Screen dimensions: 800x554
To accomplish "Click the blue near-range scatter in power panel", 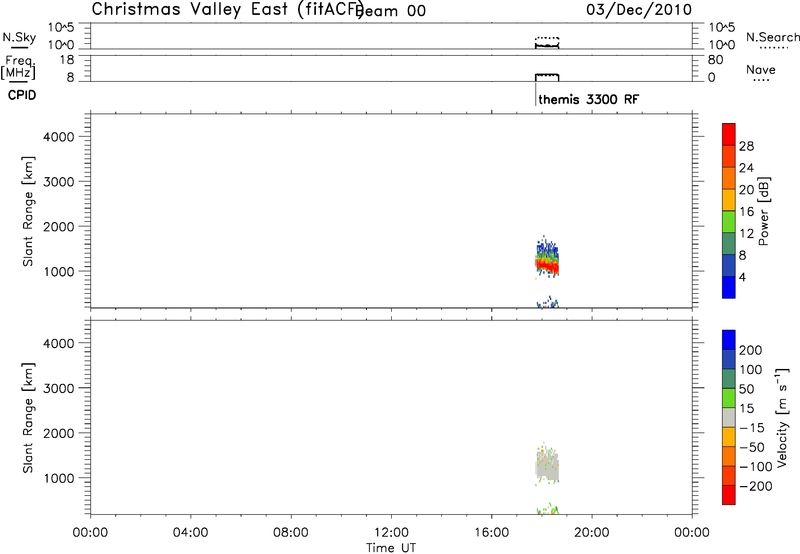I will point(548,303).
